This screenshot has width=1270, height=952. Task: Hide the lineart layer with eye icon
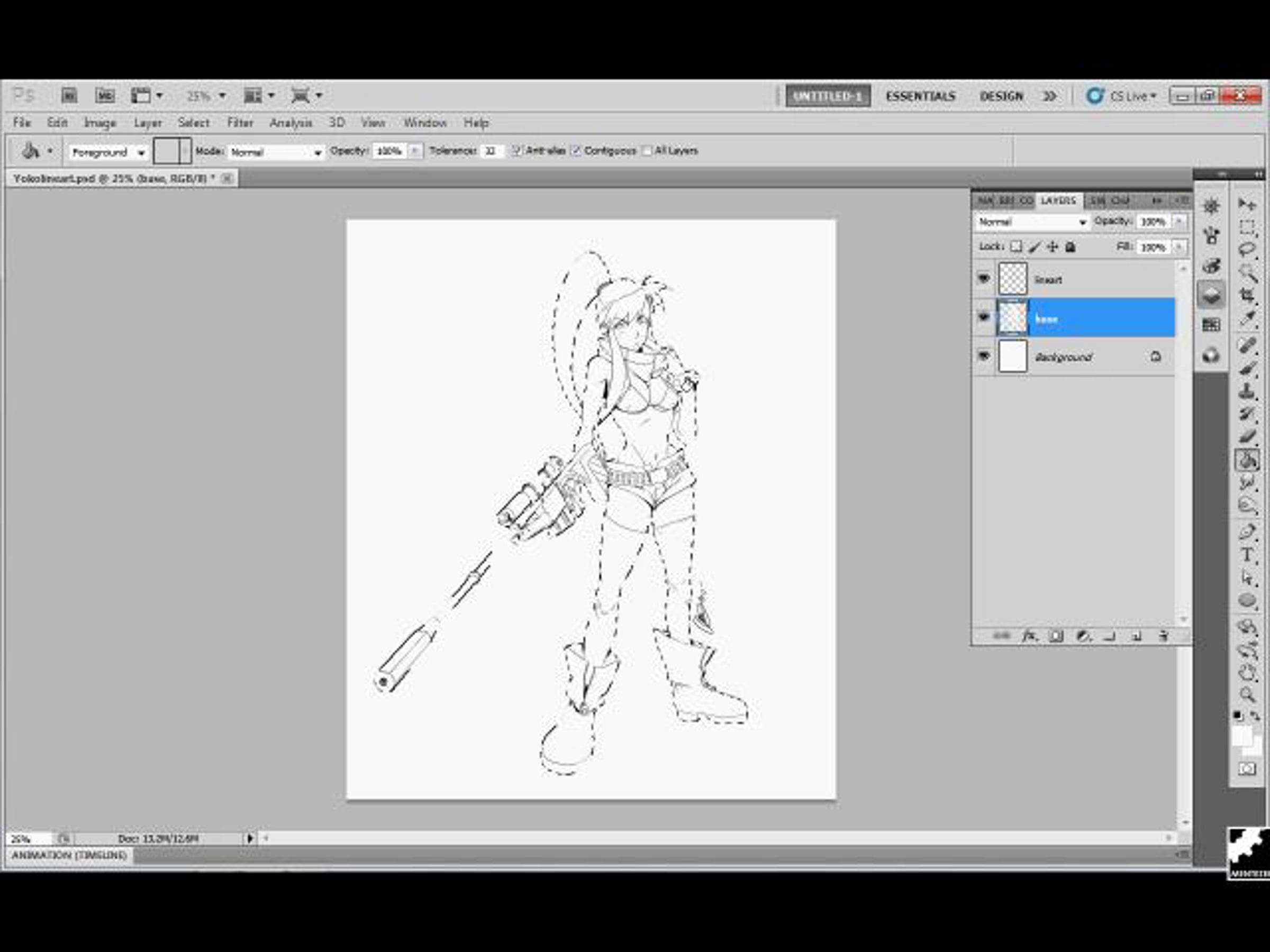pyautogui.click(x=984, y=279)
